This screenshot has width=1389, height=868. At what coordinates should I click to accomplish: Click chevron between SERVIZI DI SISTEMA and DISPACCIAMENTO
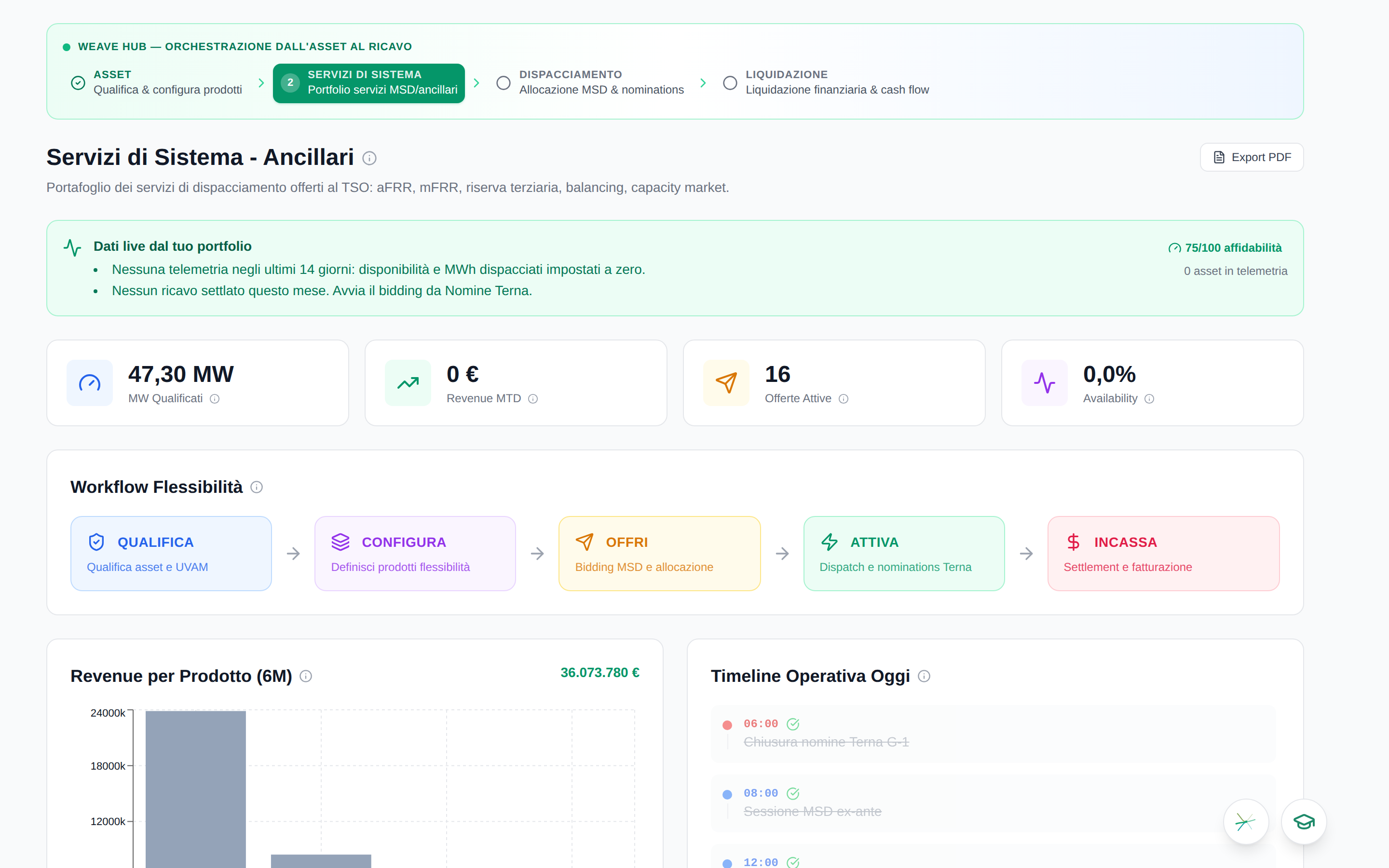(477, 82)
